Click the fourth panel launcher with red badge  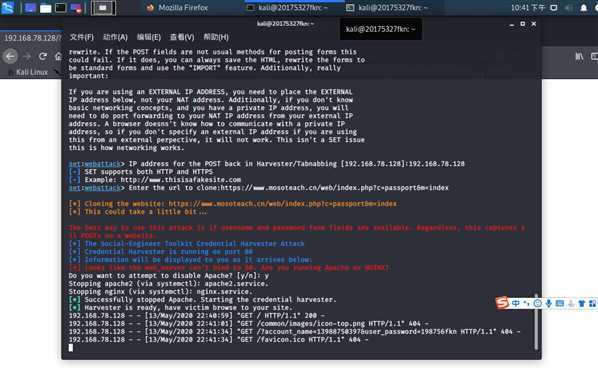(76, 8)
